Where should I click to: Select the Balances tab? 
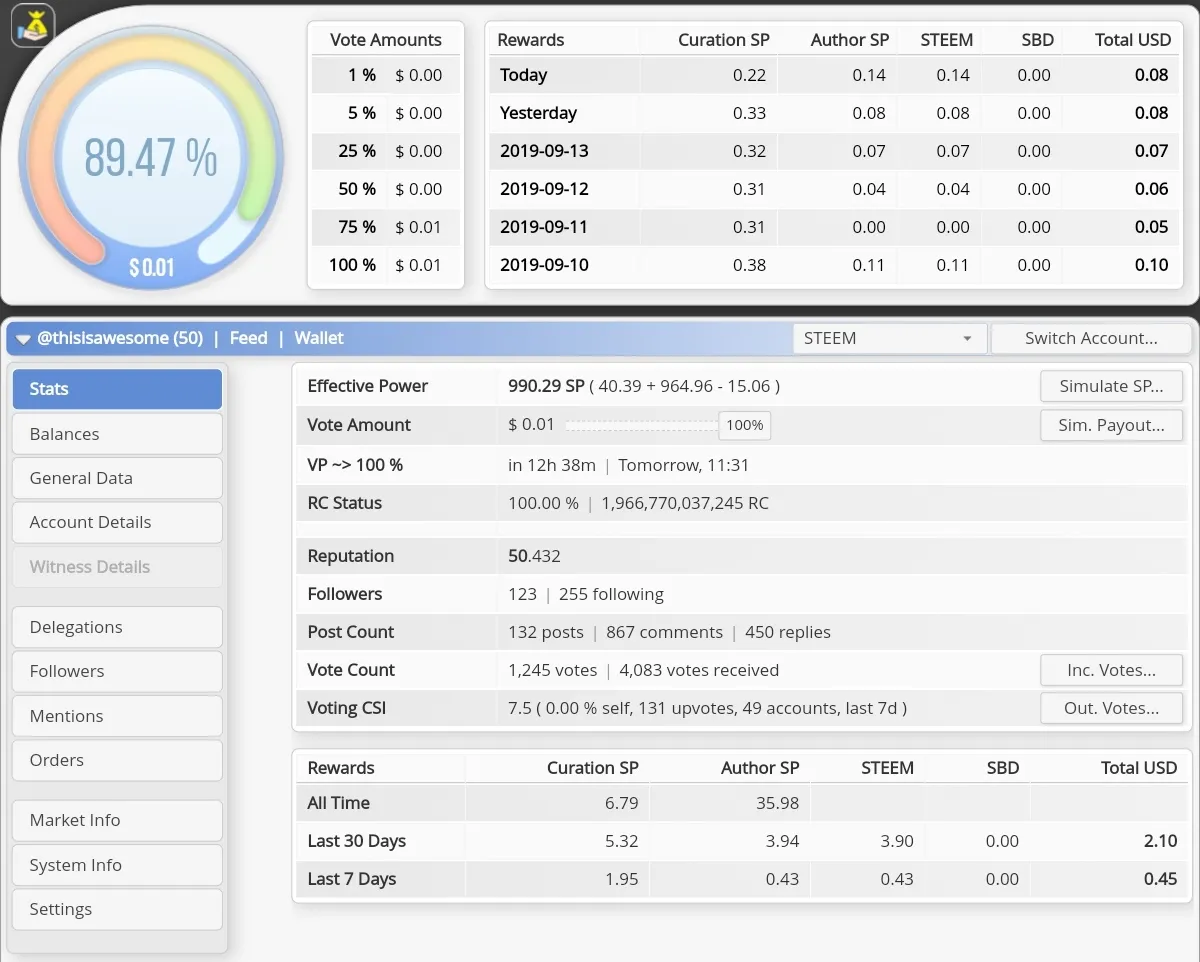point(117,434)
